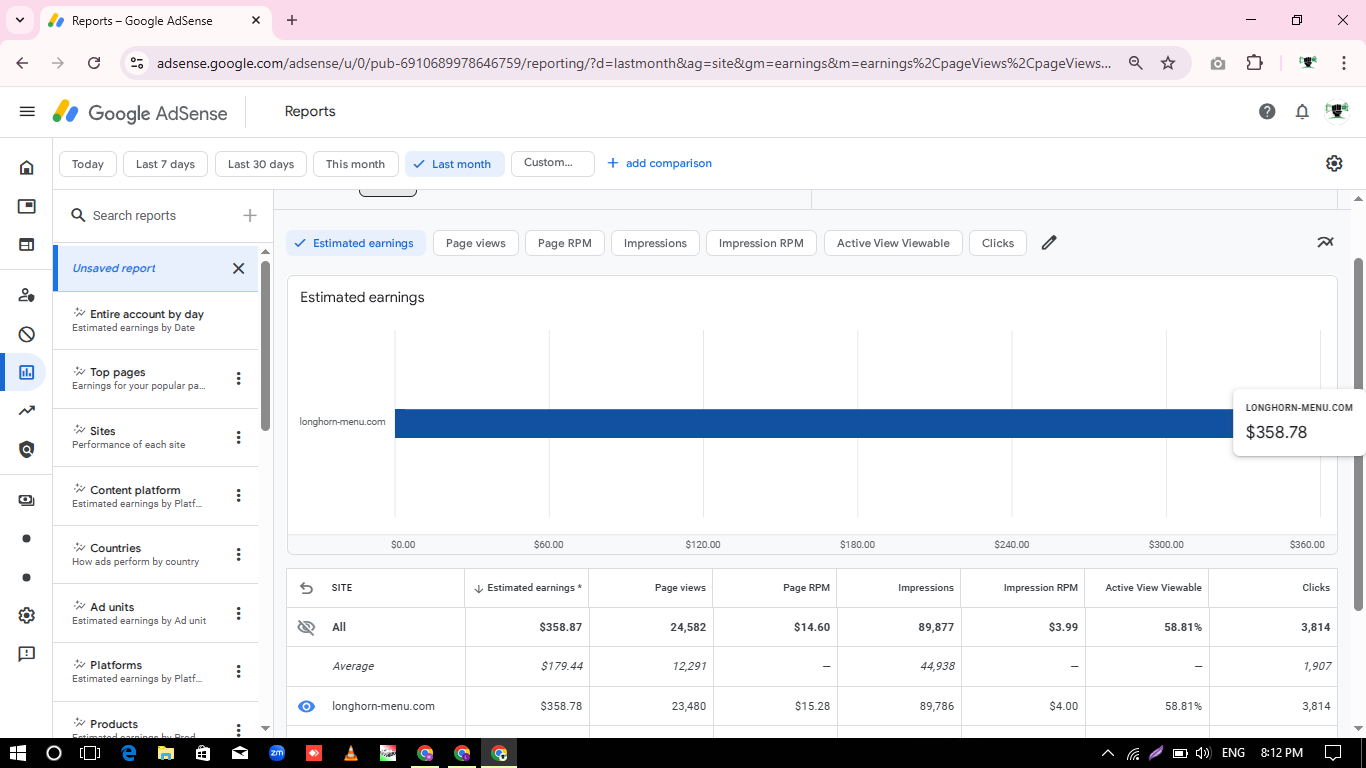Click the Chrome address bar URL
The width and height of the screenshot is (1366, 768).
[x=633, y=63]
